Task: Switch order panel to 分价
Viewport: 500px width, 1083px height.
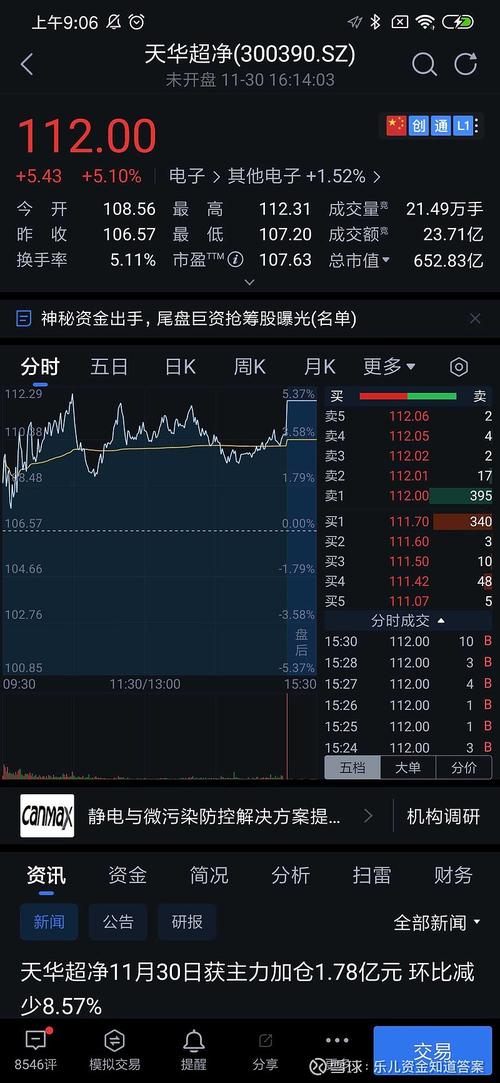Action: click(463, 767)
